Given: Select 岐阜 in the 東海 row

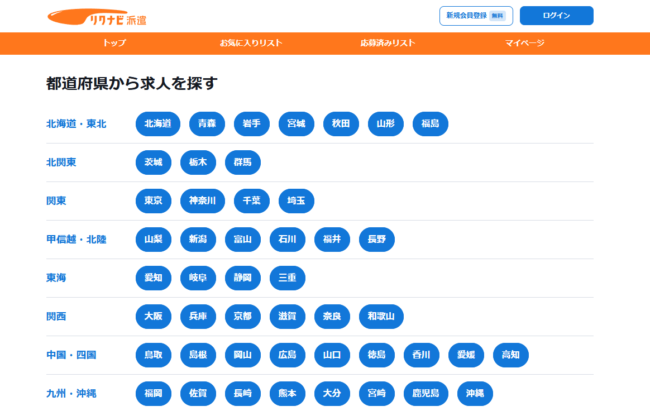Looking at the screenshot, I should point(198,277).
